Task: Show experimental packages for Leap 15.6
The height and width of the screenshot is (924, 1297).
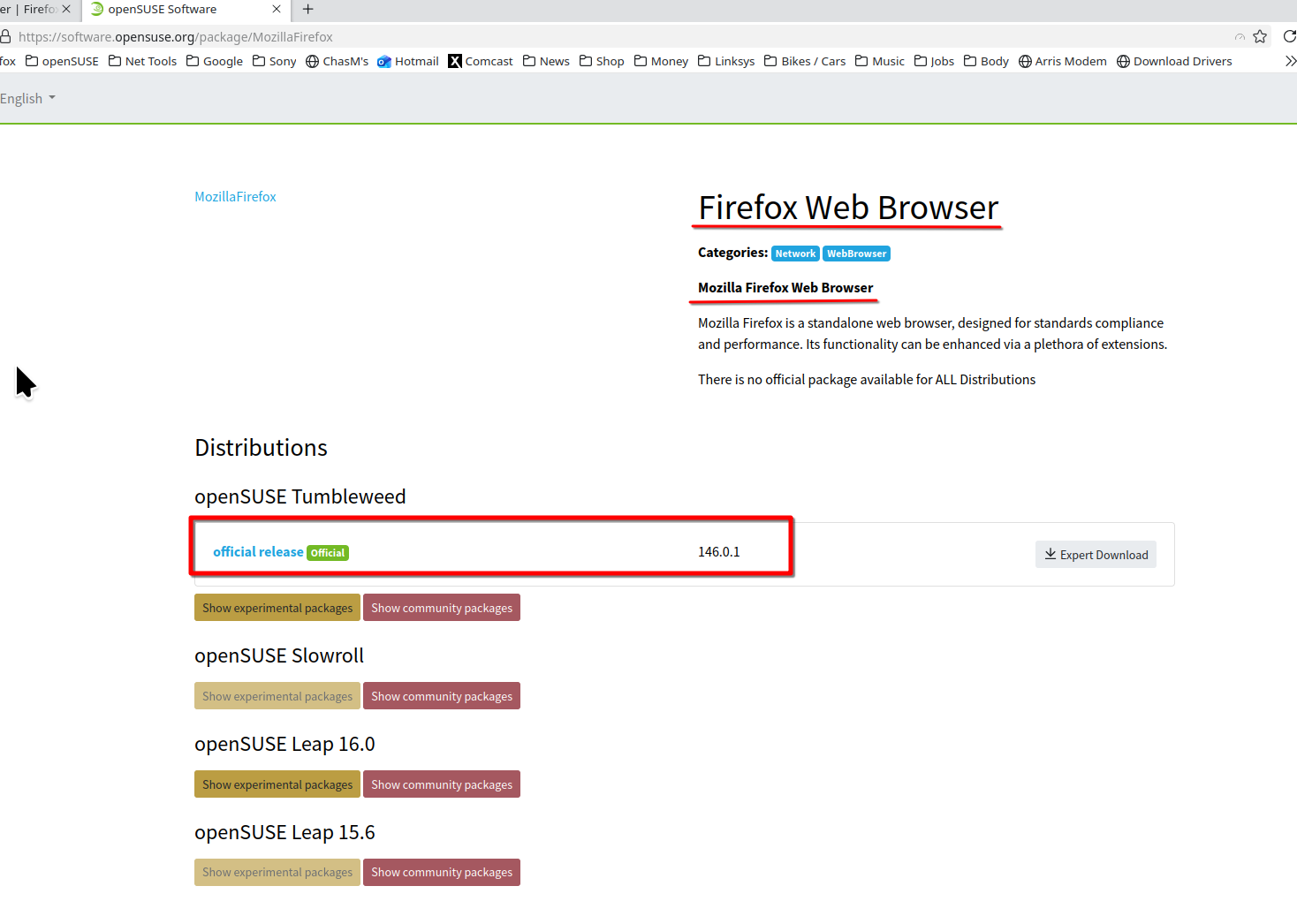Action: pyautogui.click(x=277, y=872)
